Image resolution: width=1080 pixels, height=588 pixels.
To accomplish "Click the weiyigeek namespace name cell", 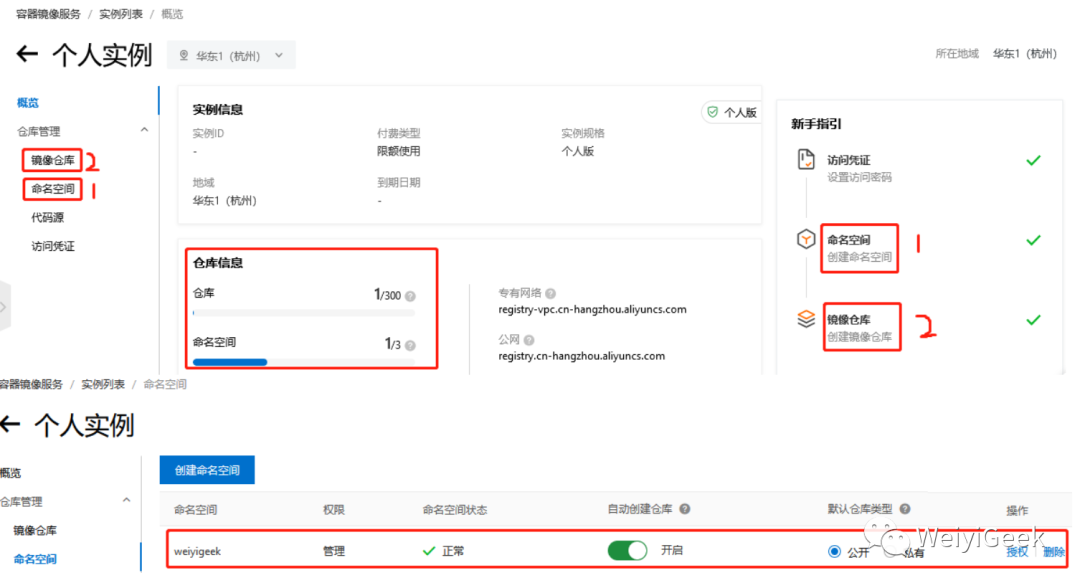I will (197, 552).
